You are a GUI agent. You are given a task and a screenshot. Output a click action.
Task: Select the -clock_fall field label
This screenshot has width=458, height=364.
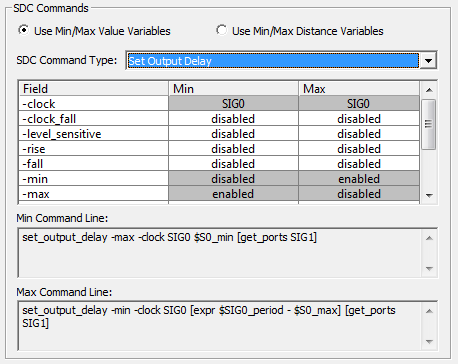94,119
